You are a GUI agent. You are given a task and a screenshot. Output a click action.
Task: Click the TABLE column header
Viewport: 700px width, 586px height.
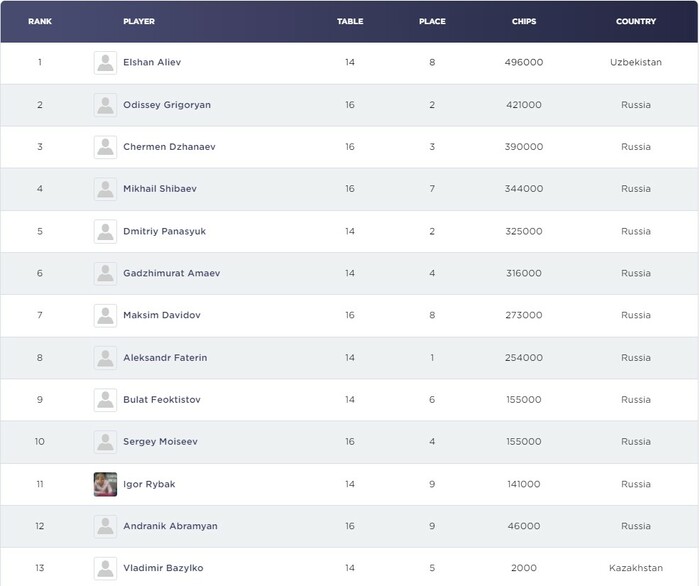coord(350,21)
